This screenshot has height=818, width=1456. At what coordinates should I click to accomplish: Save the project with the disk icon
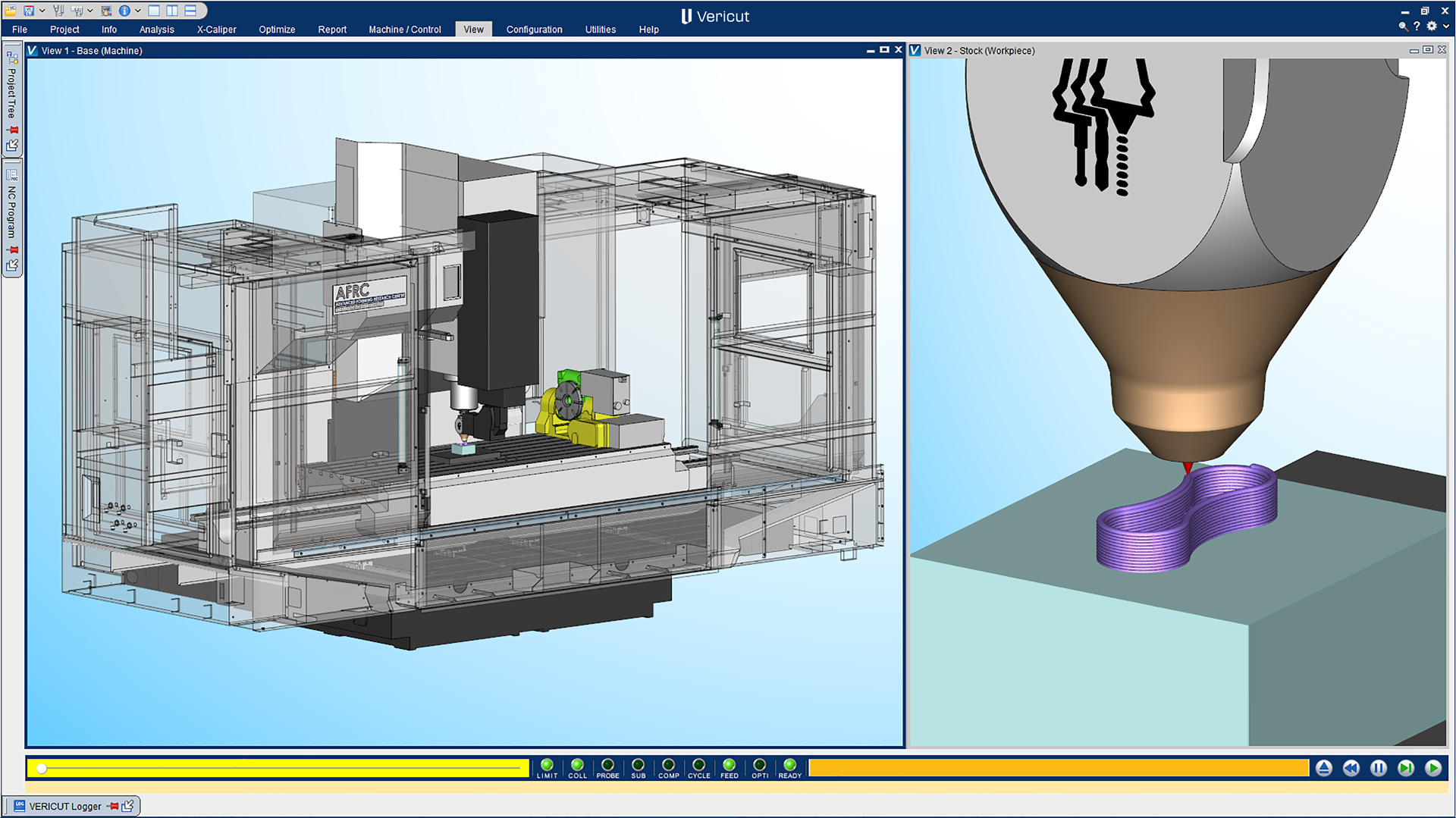click(29, 11)
